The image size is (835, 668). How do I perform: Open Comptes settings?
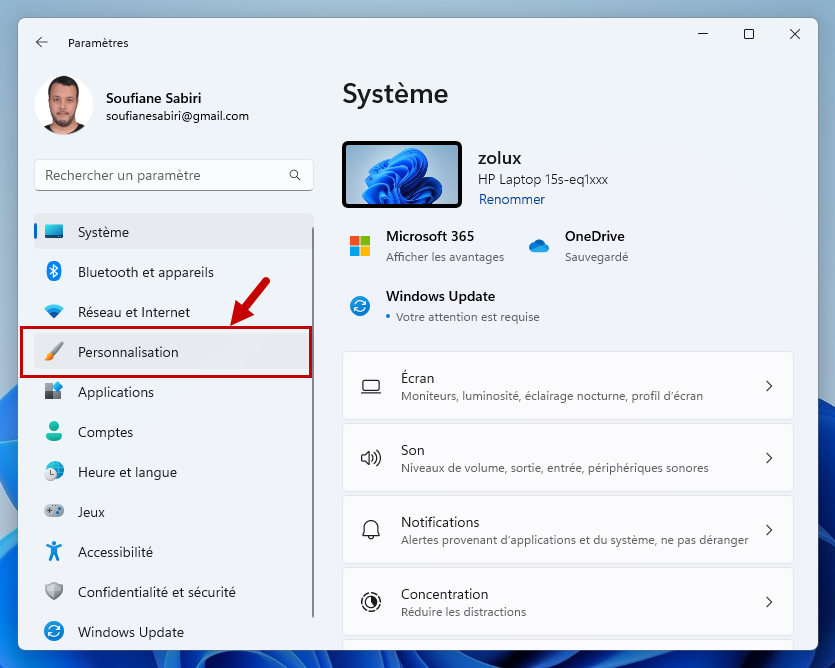(x=173, y=431)
